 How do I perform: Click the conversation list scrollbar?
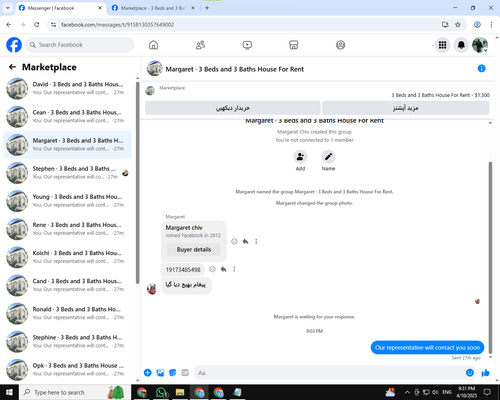pos(137,183)
